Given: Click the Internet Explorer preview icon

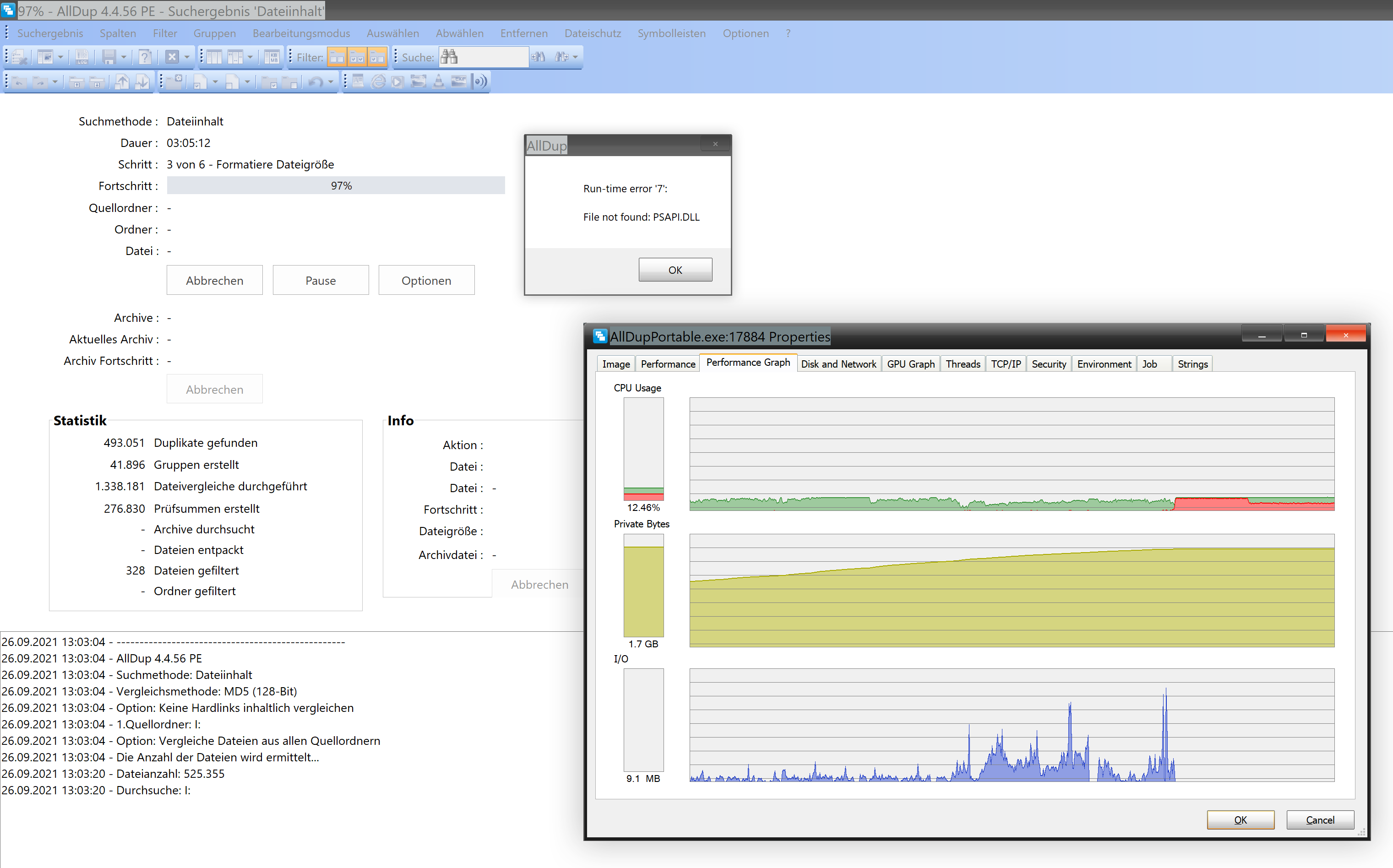Looking at the screenshot, I should click(x=378, y=81).
